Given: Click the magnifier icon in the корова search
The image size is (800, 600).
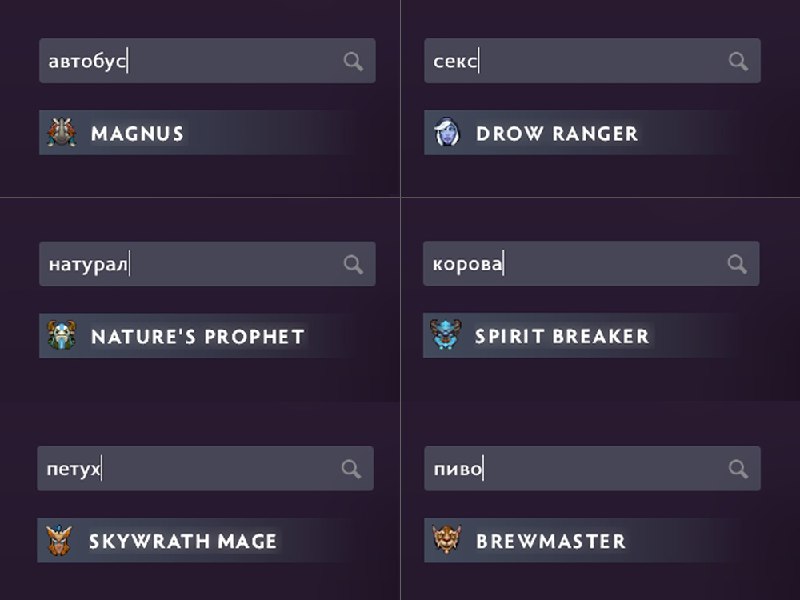Looking at the screenshot, I should click(737, 264).
